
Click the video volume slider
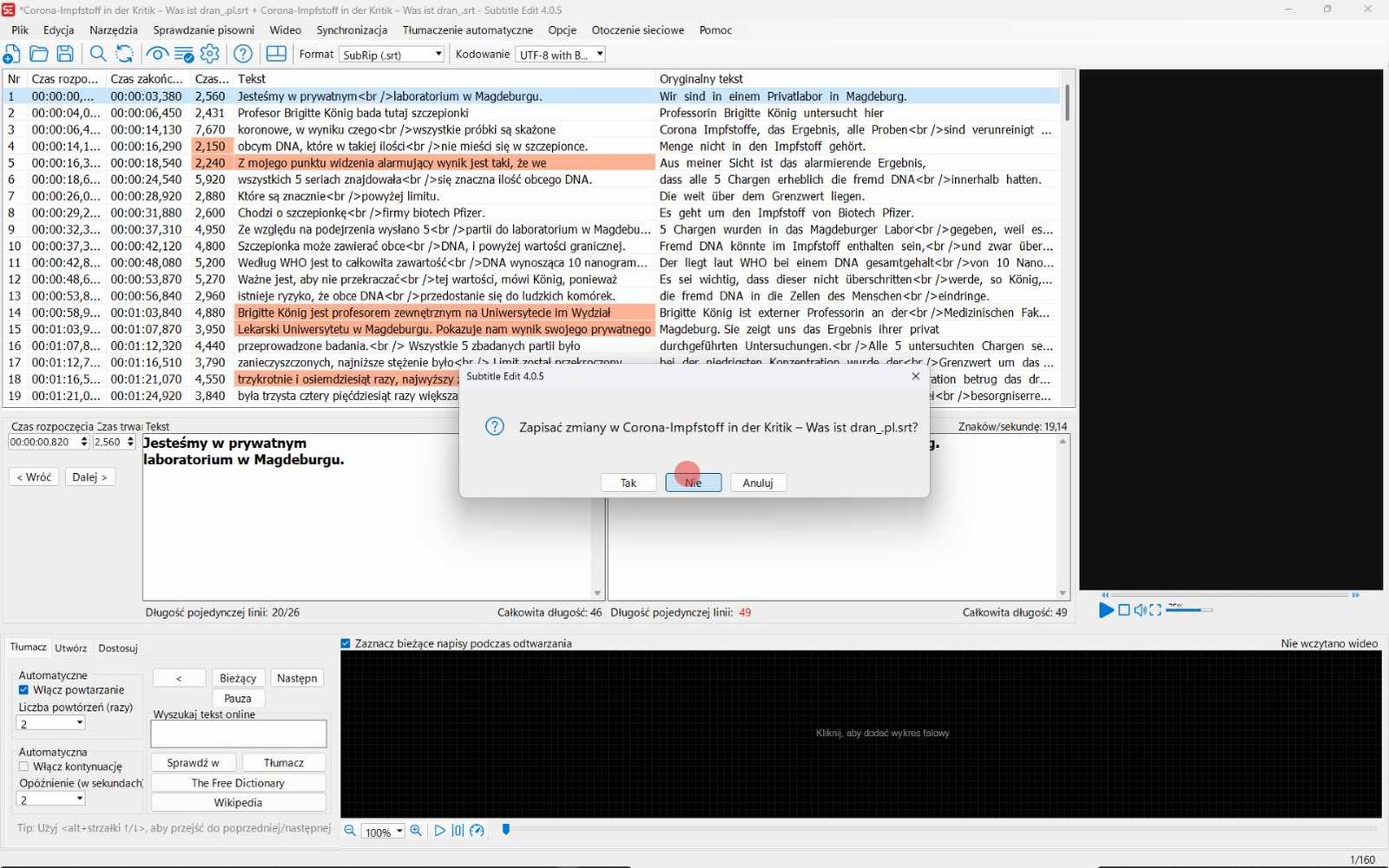(x=1188, y=610)
